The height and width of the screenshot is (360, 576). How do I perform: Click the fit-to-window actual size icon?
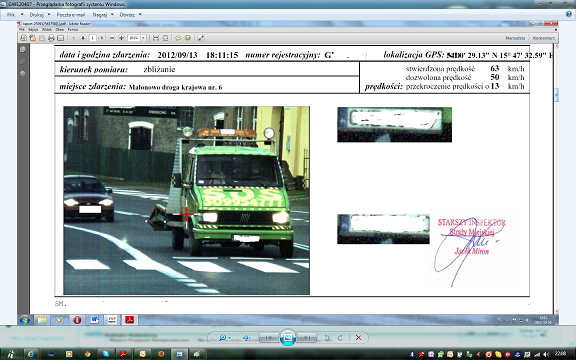pos(246,338)
